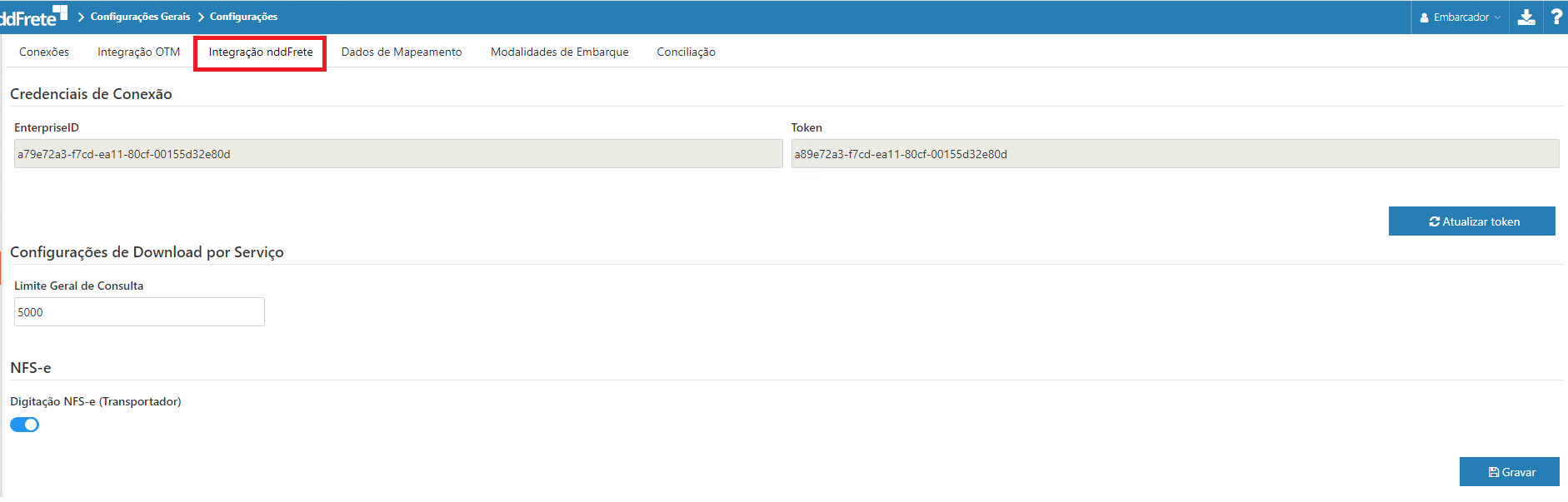Toggle Digitação NFS-e (Transportador) switch
The height and width of the screenshot is (502, 1568).
coord(25,425)
